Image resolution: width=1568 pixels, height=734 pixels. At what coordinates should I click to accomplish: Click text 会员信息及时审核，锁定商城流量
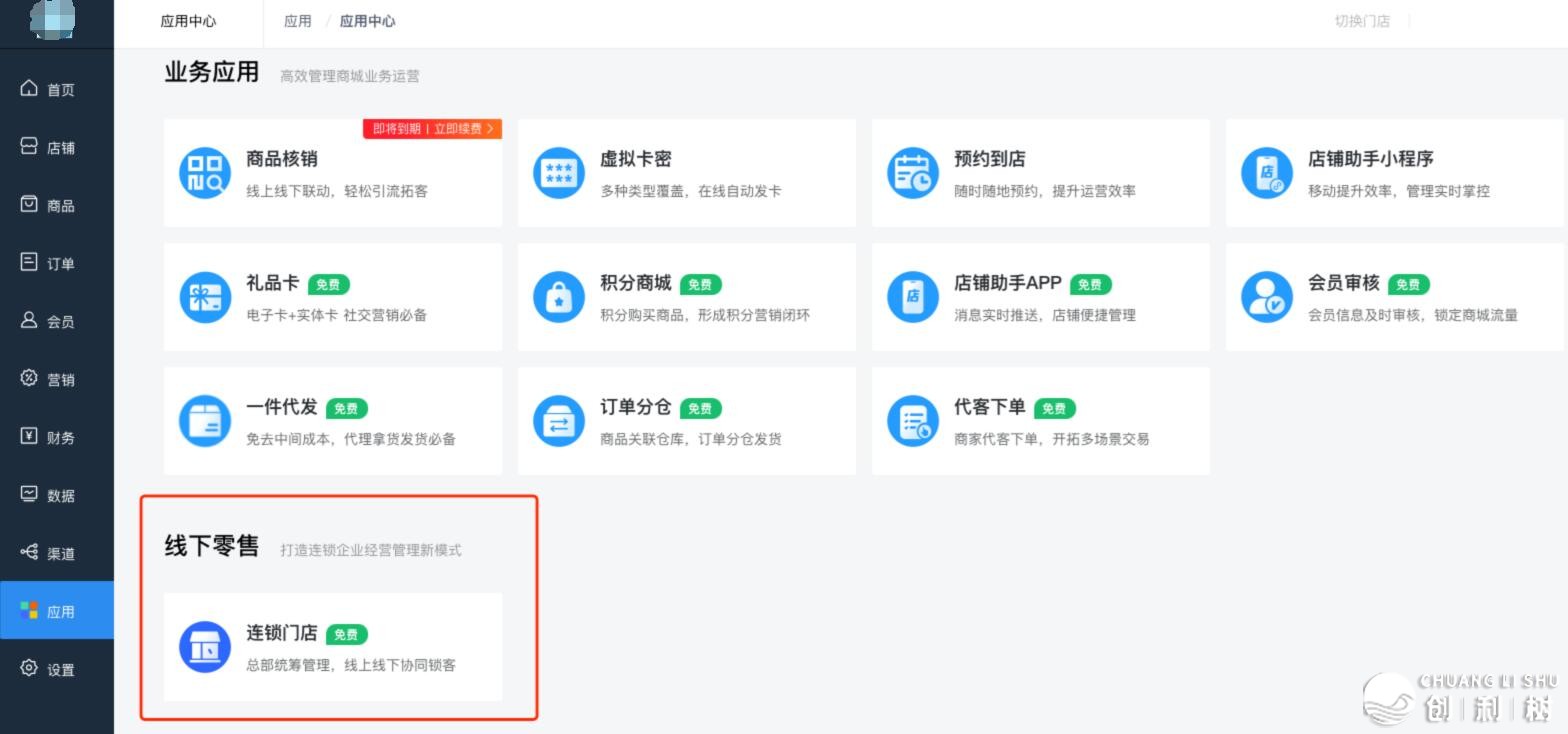coord(1413,315)
